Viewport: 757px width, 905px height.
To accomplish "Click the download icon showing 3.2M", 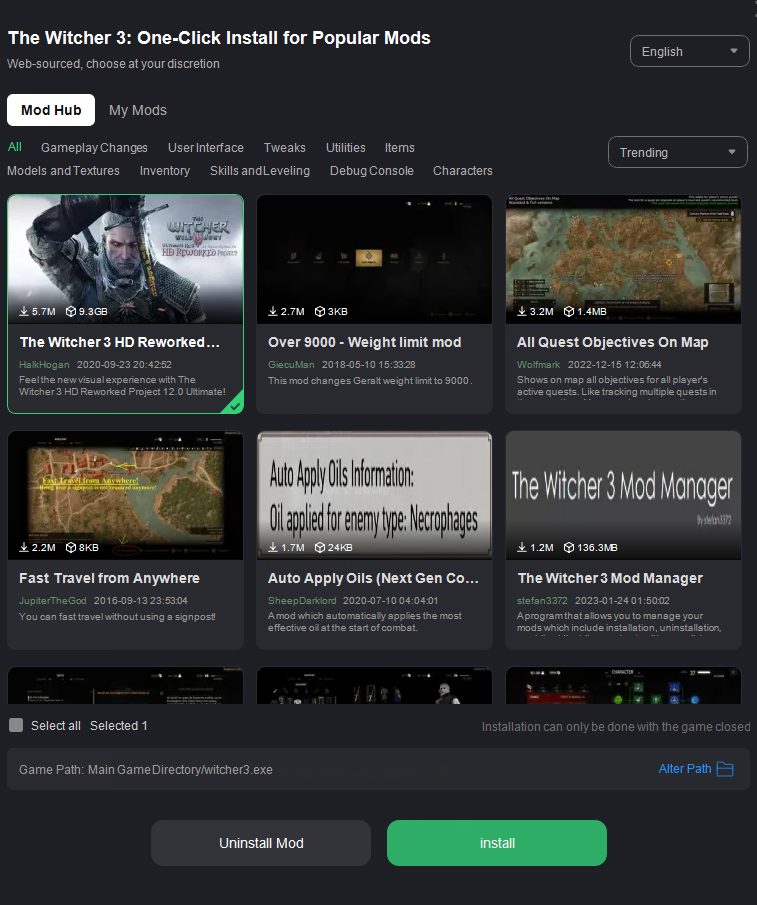I will [522, 311].
